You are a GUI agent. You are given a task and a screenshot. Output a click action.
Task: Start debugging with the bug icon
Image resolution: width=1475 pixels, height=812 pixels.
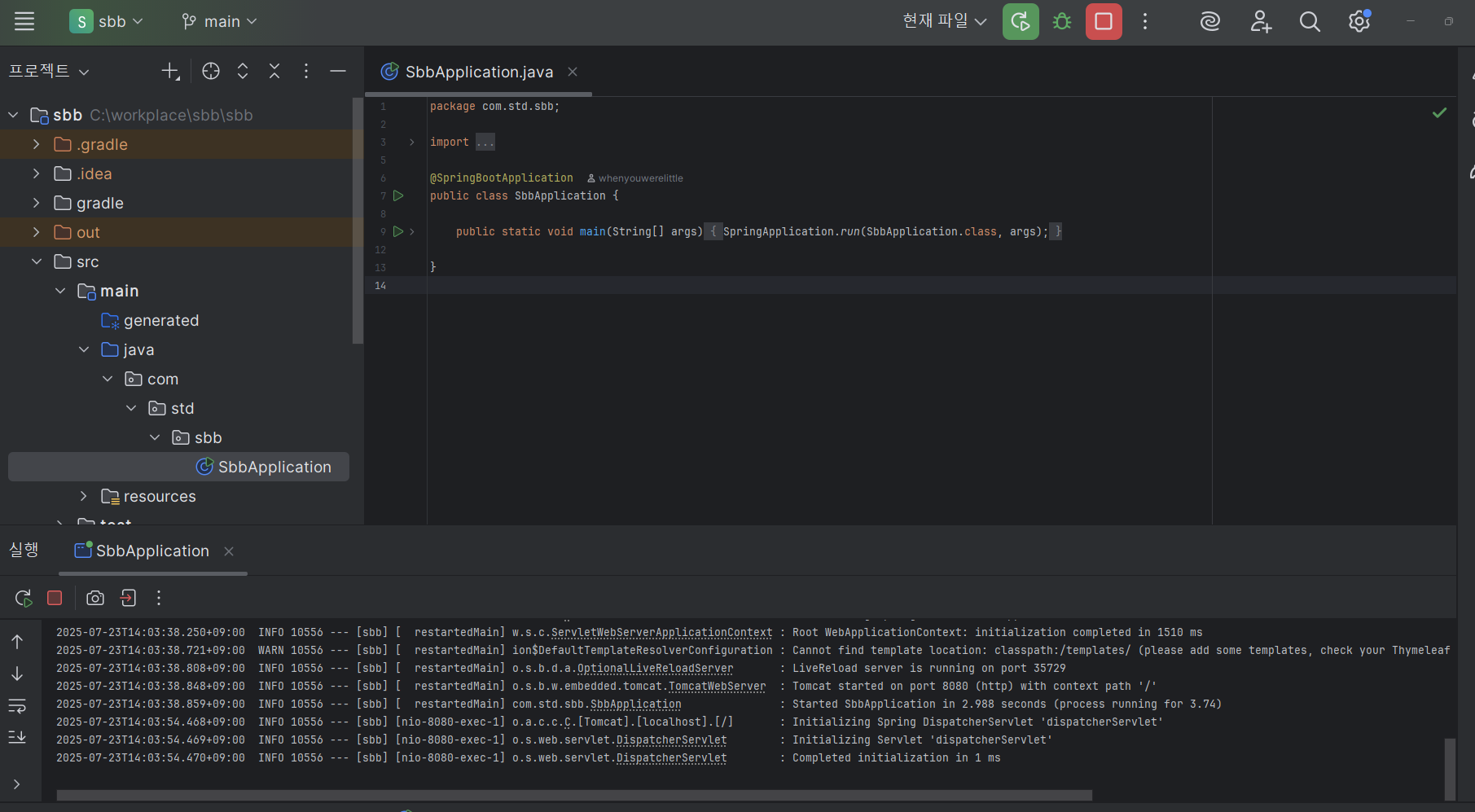pos(1062,22)
